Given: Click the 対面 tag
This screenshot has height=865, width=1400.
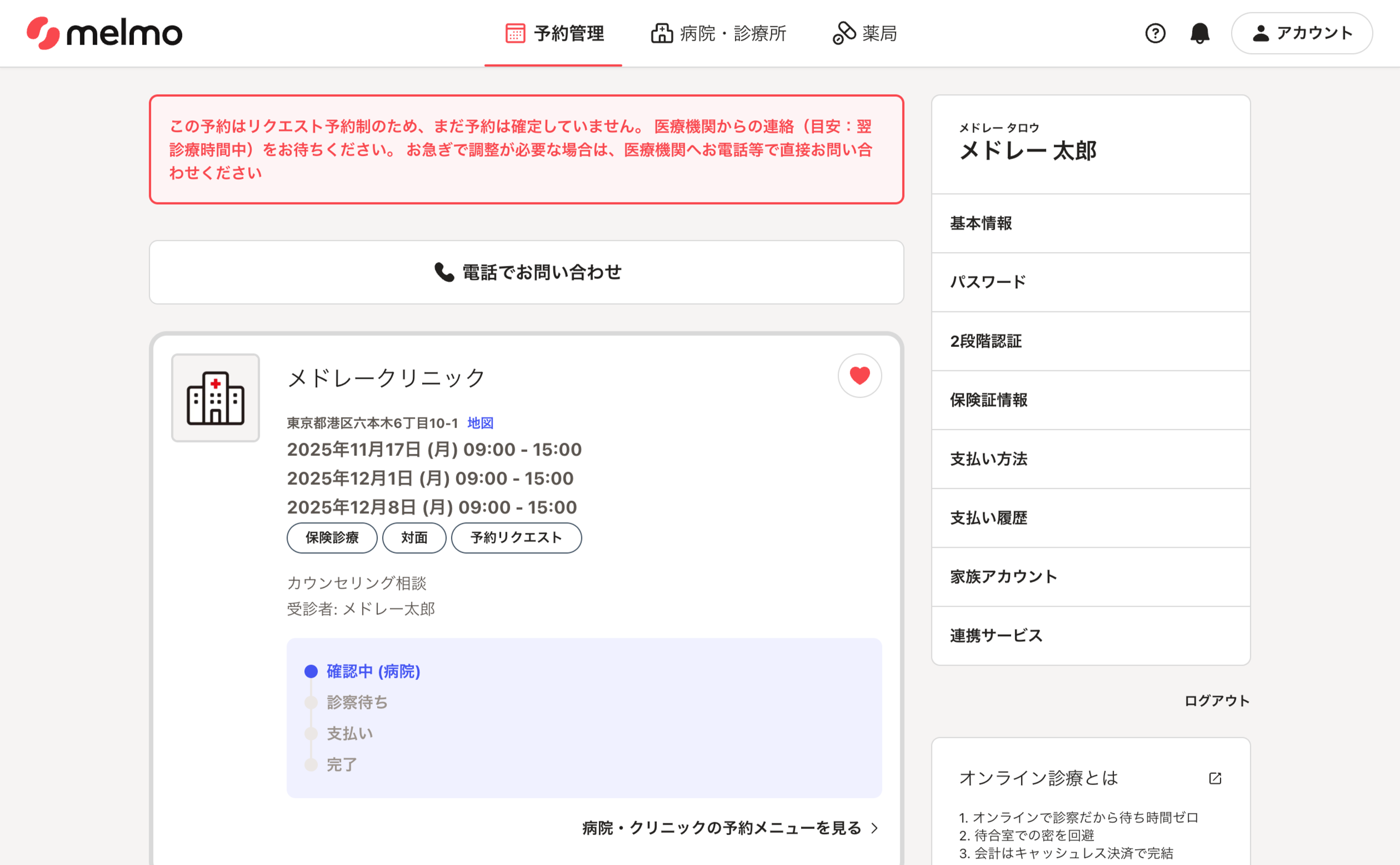Looking at the screenshot, I should pyautogui.click(x=415, y=538).
